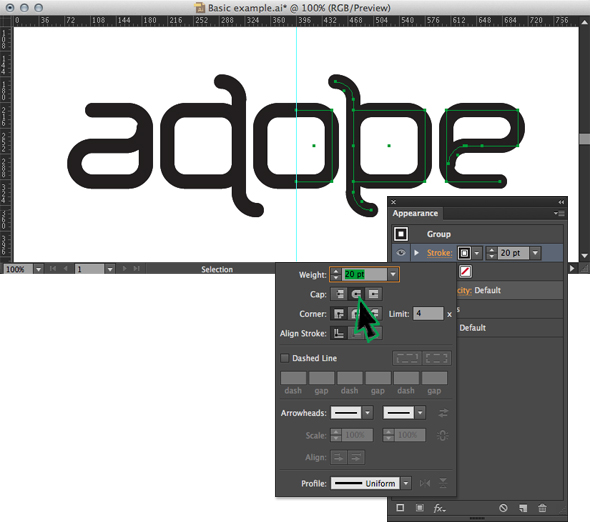This screenshot has width=590, height=522.
Task: Click the align dashes to corners icon
Action: (x=436, y=358)
